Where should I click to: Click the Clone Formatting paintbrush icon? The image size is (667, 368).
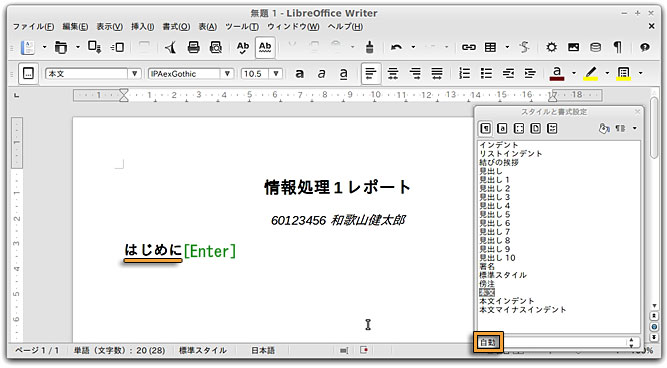(370, 47)
